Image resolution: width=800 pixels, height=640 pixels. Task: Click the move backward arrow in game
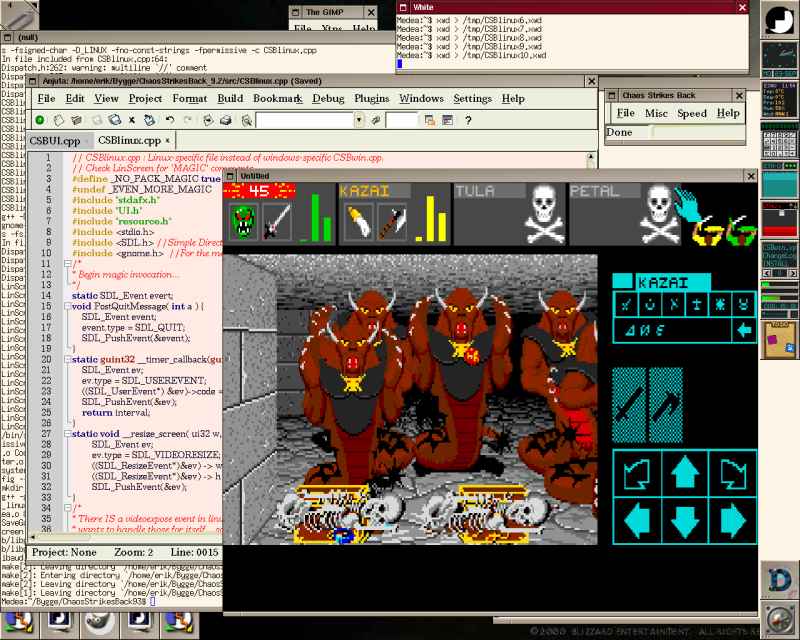pyautogui.click(x=683, y=520)
